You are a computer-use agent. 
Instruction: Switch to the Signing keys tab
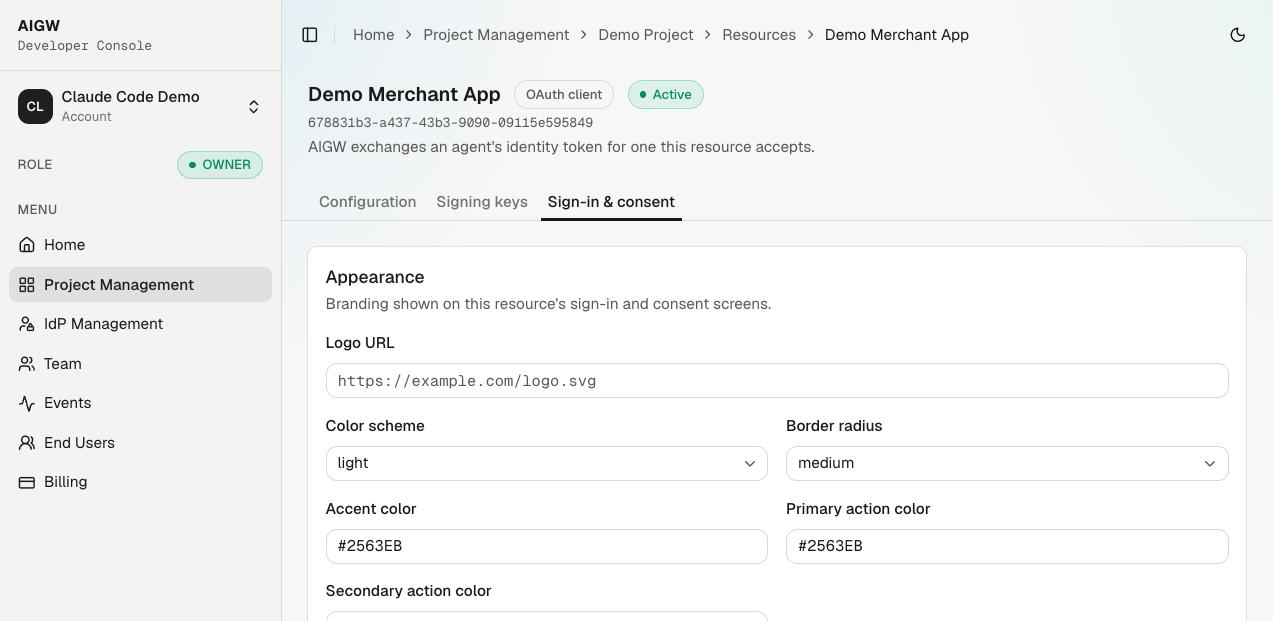click(482, 202)
